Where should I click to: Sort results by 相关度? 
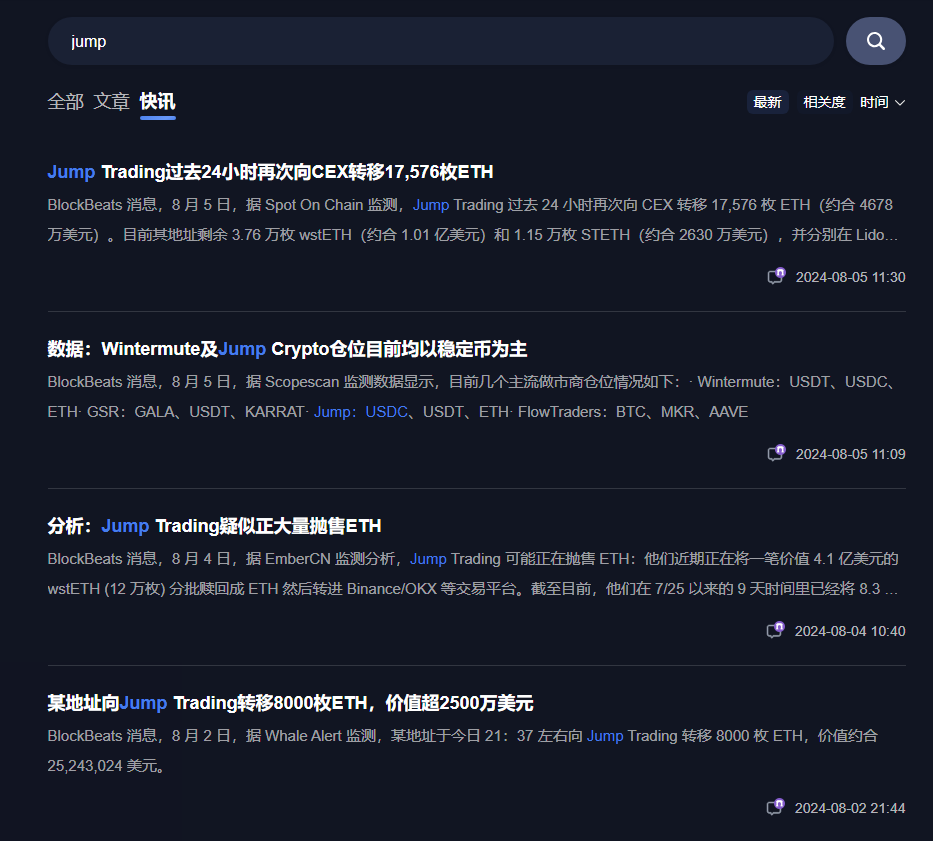[824, 102]
